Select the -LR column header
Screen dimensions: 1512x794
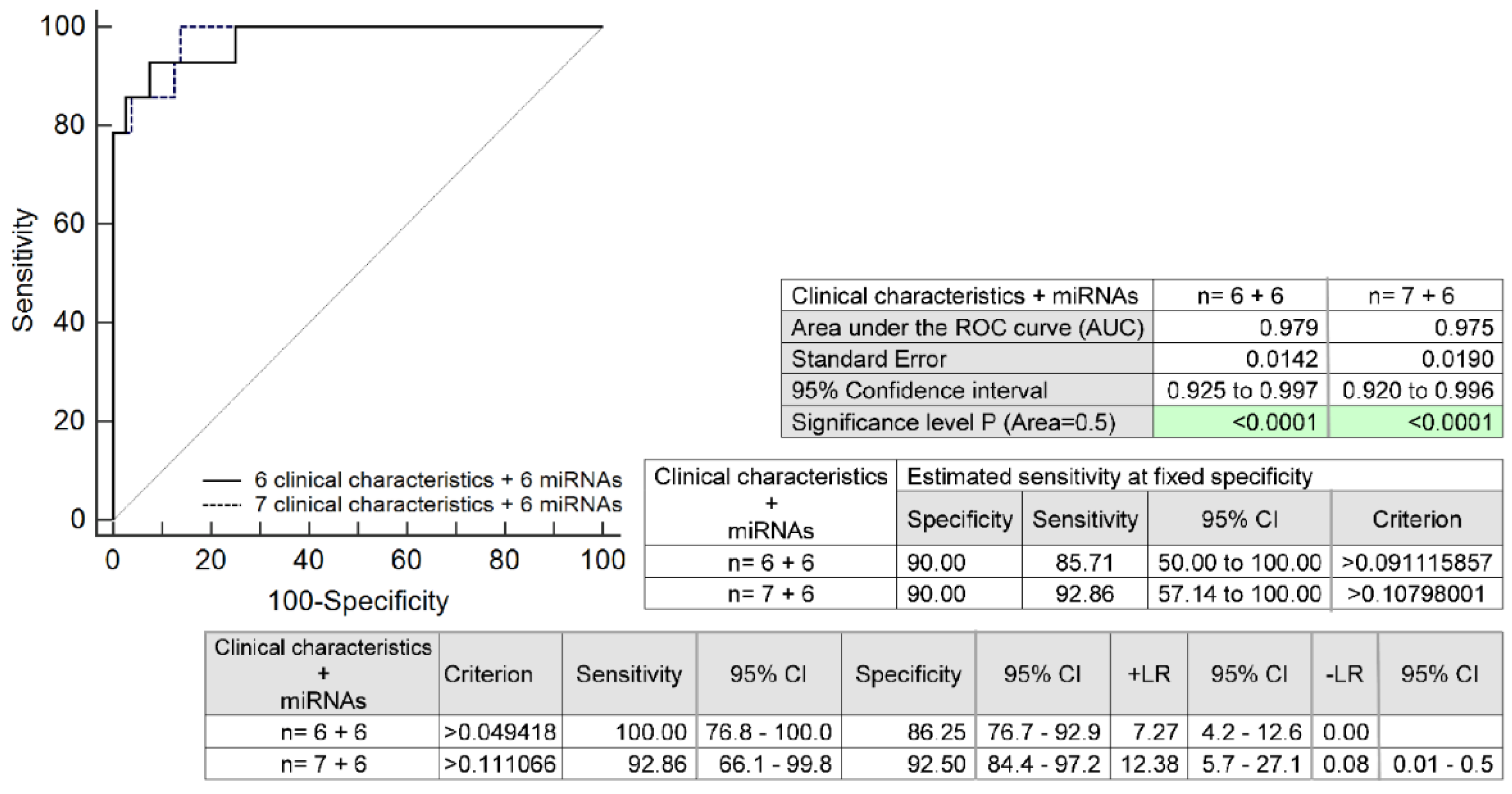point(1344,674)
